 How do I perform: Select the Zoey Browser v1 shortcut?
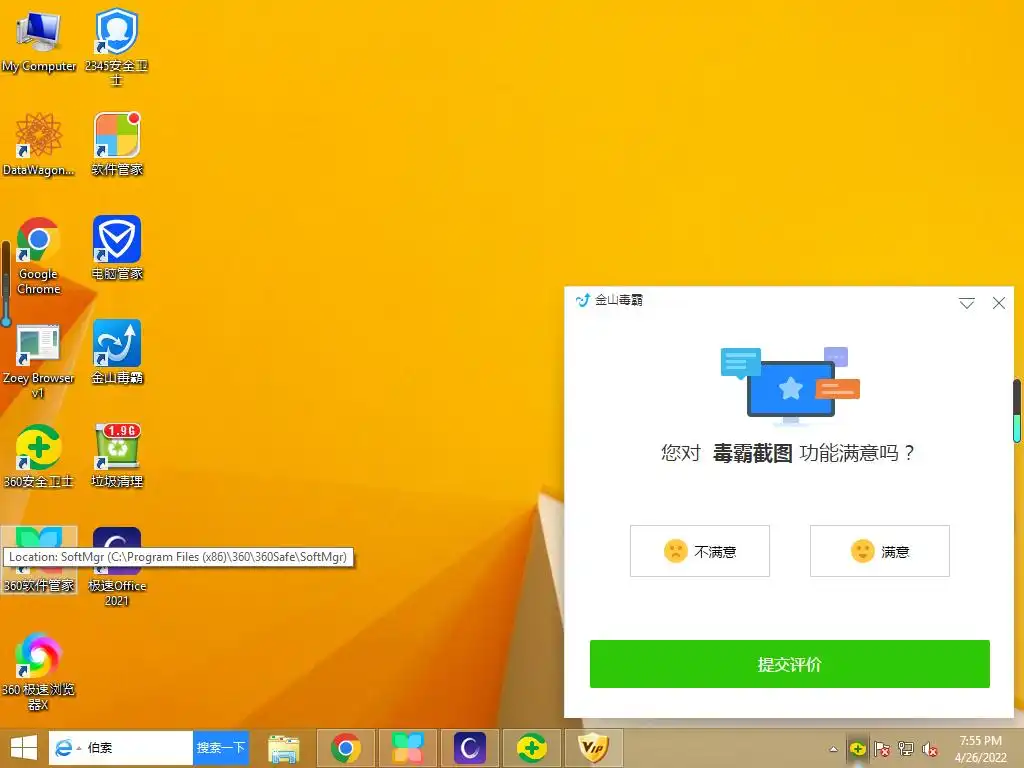coord(39,359)
